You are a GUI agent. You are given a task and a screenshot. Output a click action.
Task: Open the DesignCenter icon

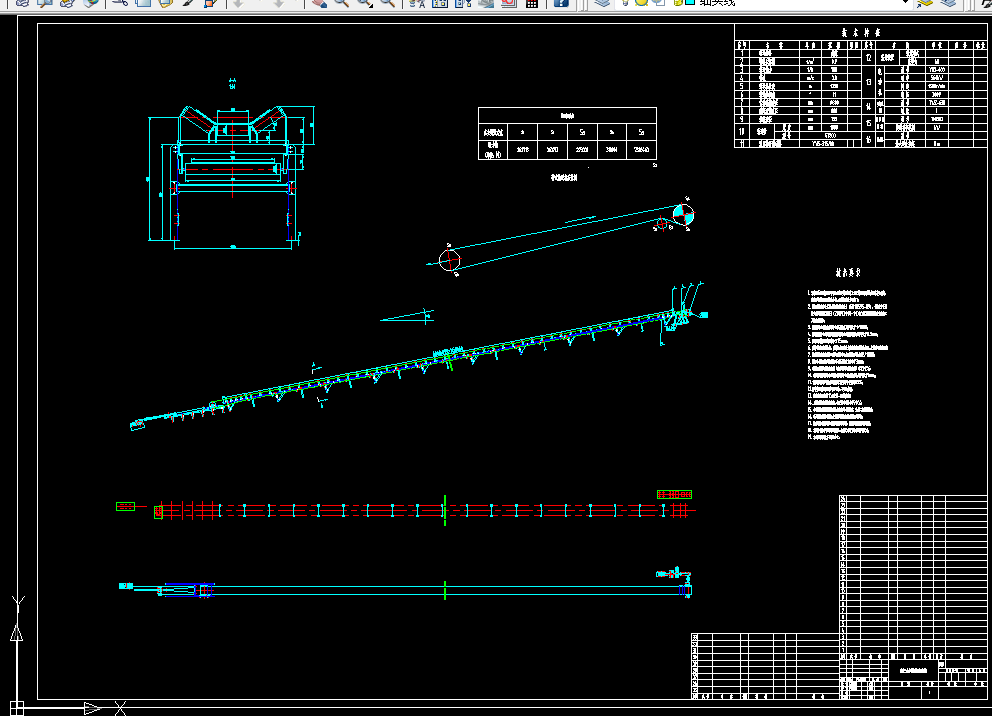pyautogui.click(x=440, y=2)
